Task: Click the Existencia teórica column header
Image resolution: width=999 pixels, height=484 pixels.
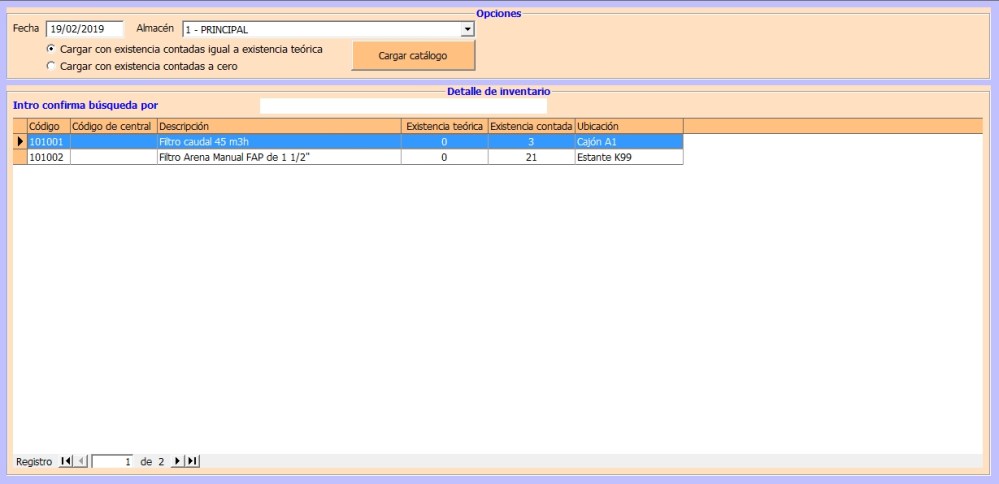Action: 444,126
